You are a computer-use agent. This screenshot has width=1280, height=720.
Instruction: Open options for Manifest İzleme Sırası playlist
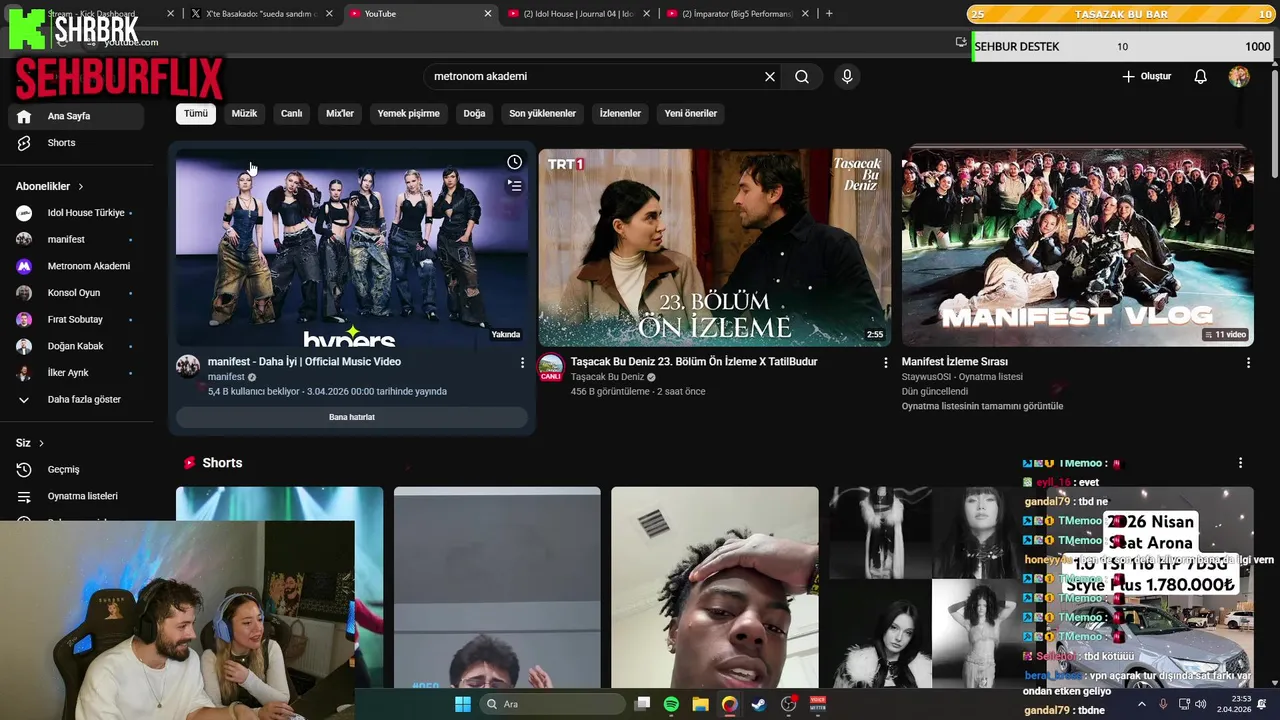tap(1248, 362)
